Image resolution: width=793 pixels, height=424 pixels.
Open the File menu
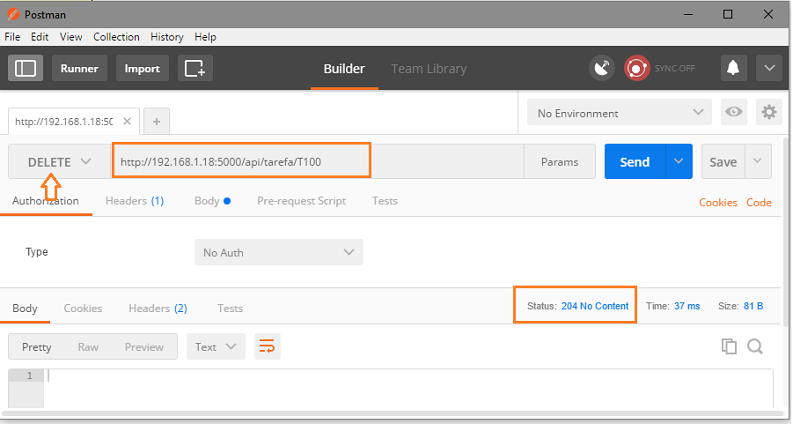pyautogui.click(x=12, y=37)
